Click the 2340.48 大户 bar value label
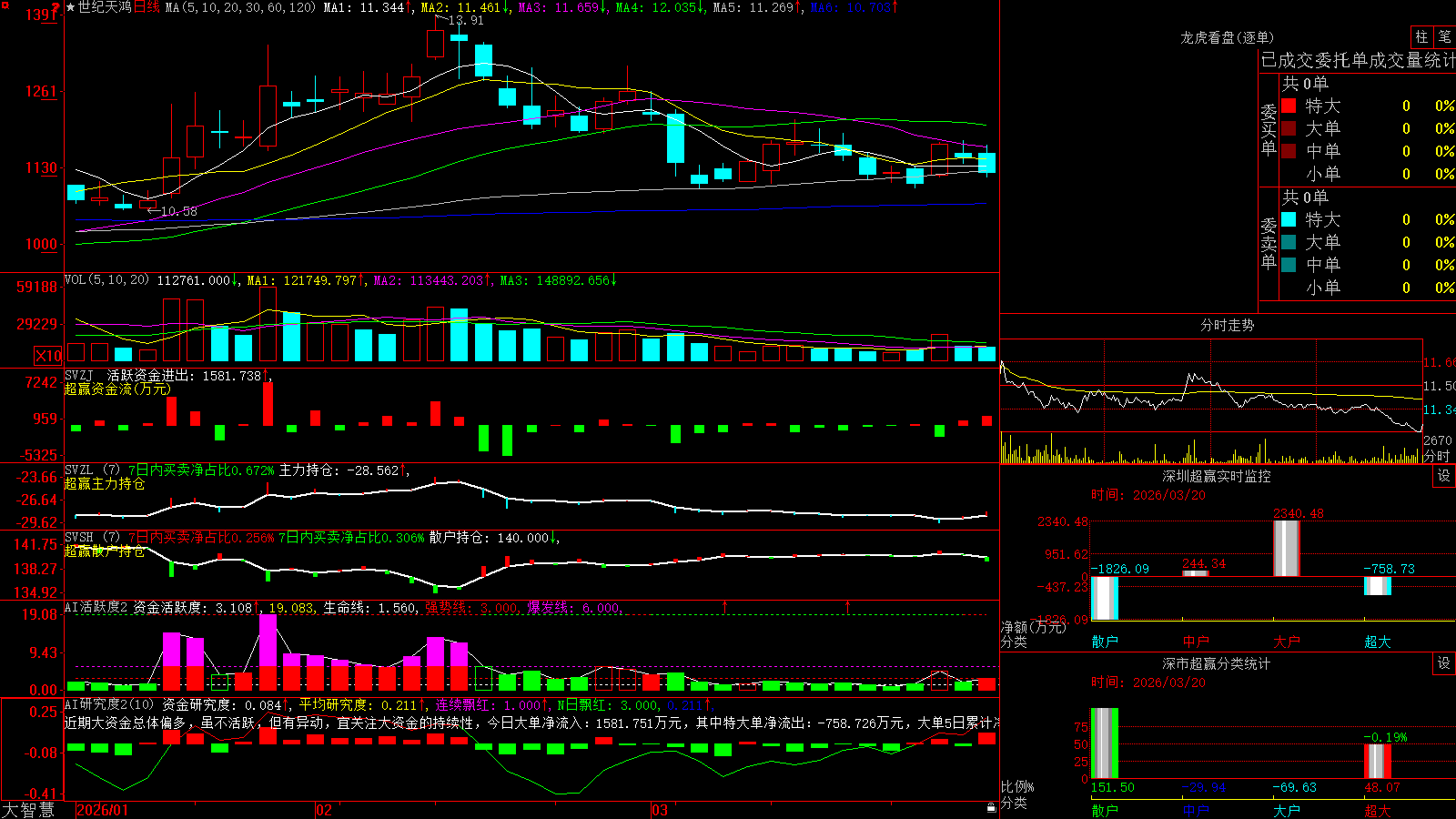1456x819 pixels. tap(1299, 513)
